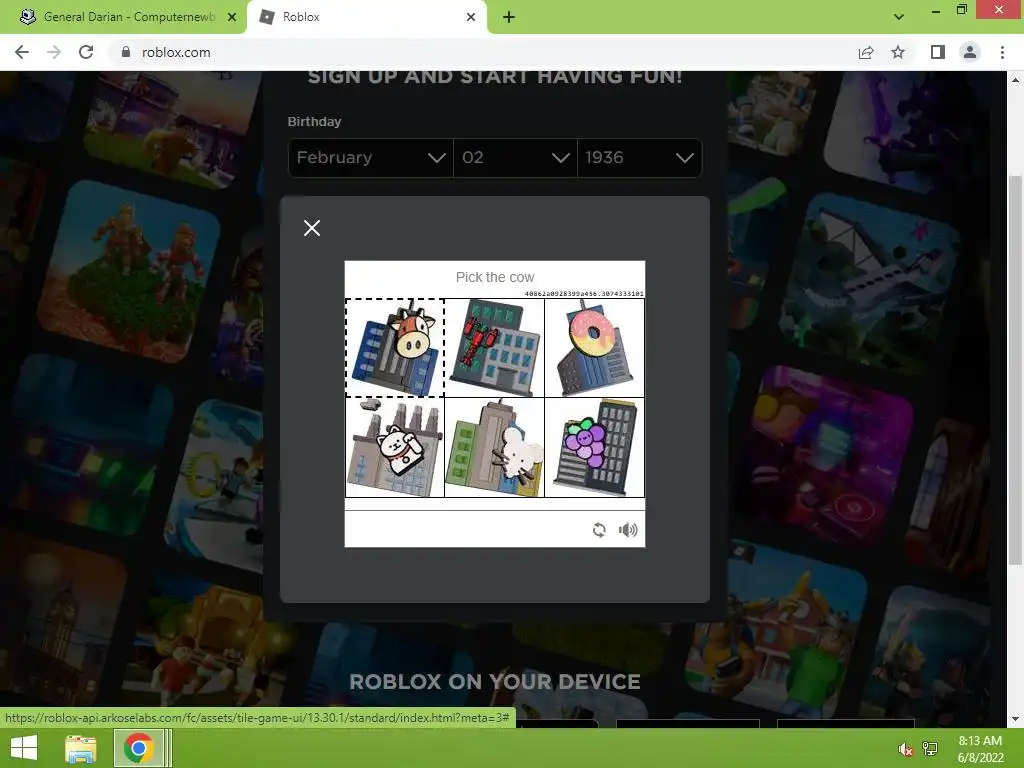The height and width of the screenshot is (768, 1024).
Task: Select the donut on building tile
Action: click(x=594, y=347)
